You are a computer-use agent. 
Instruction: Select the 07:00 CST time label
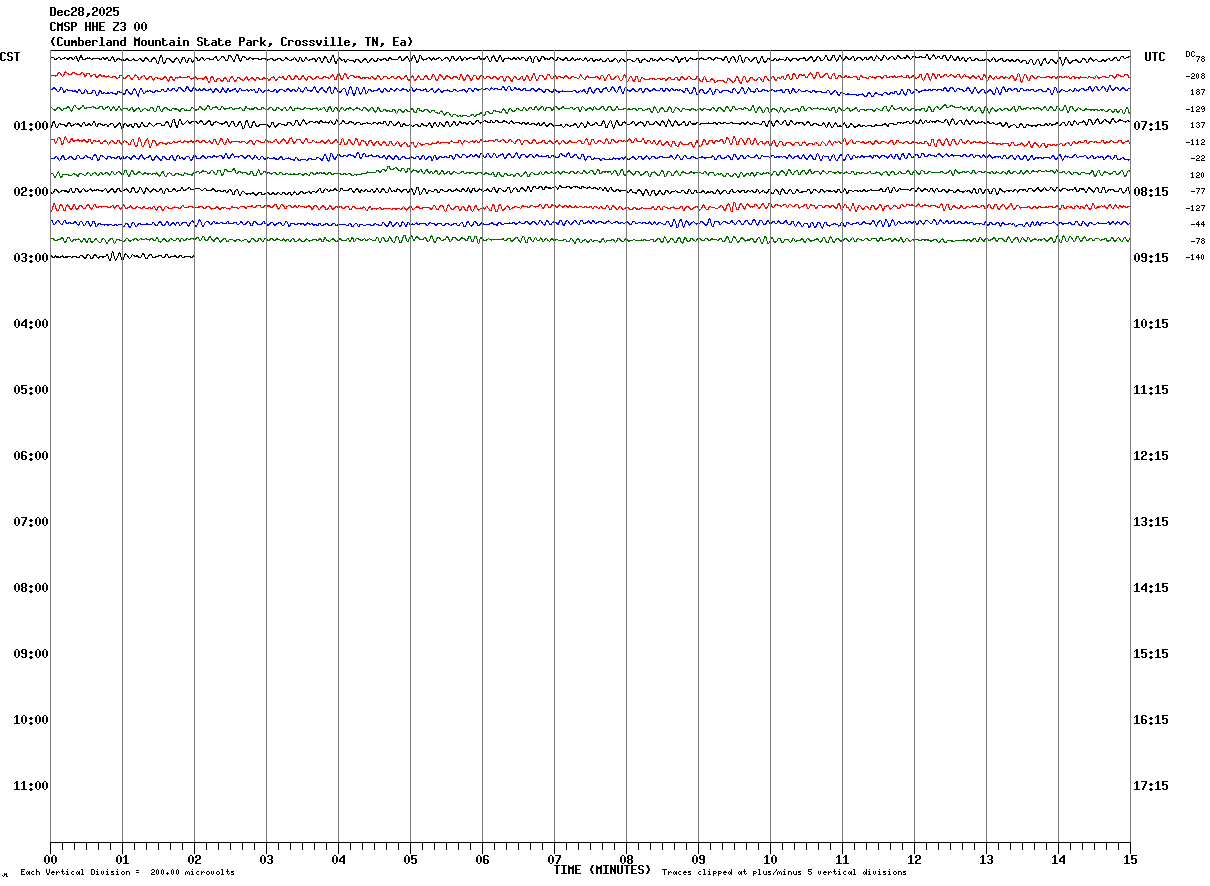click(31, 522)
